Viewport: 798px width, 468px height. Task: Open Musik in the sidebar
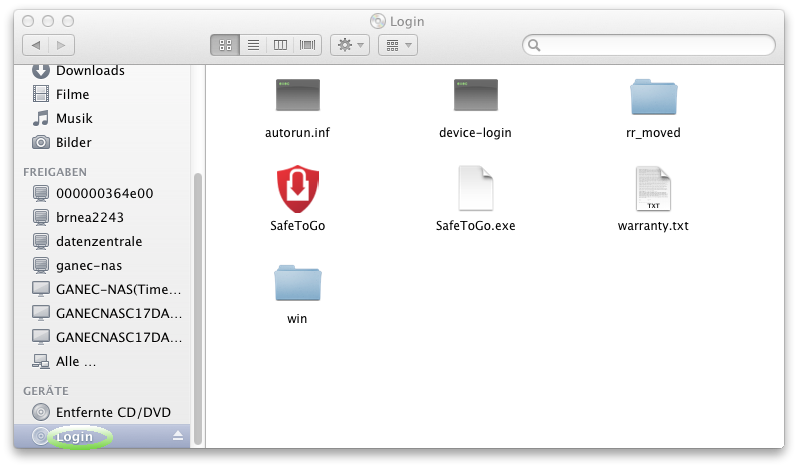102,119
